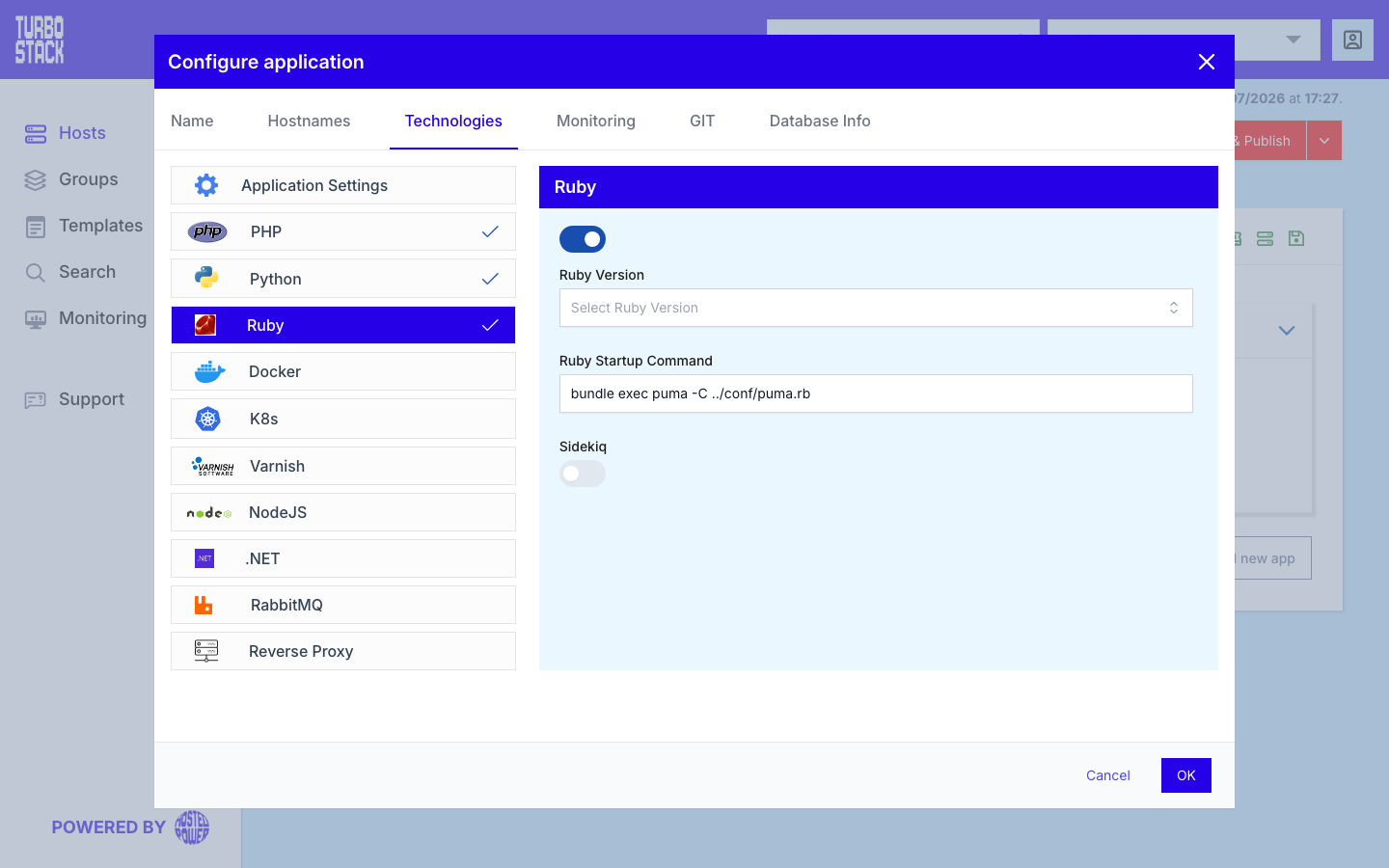
Task: Click the Templates sidebar icon
Action: coord(36,227)
